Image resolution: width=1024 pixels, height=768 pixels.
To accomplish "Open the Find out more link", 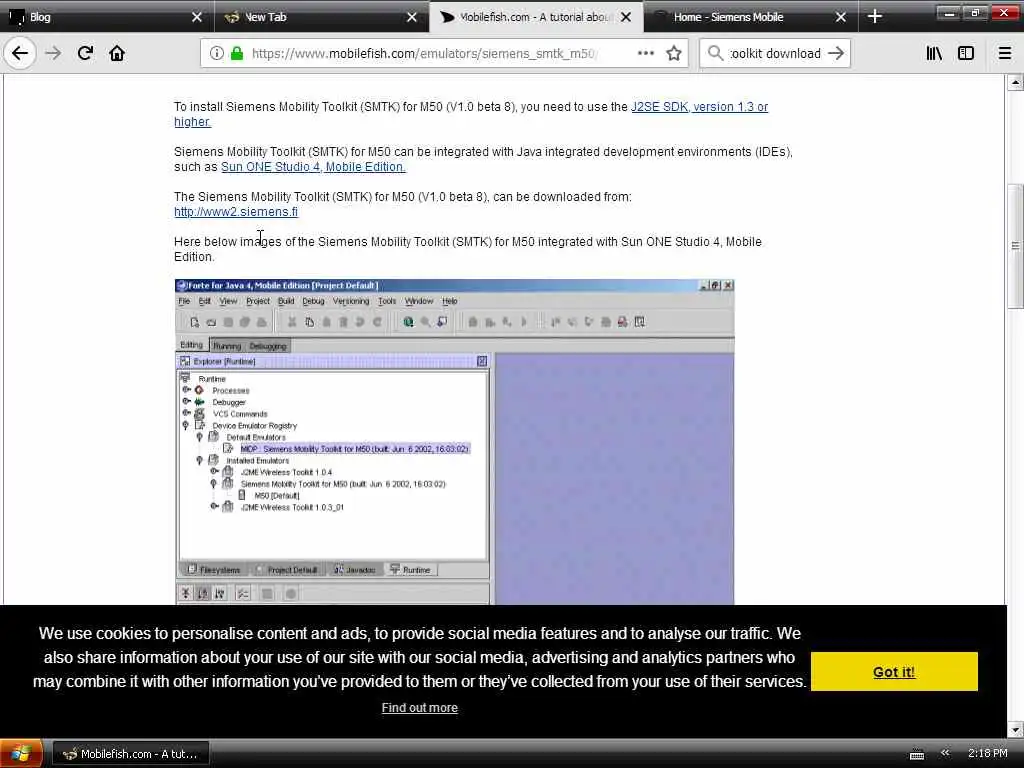I will pyautogui.click(x=419, y=708).
